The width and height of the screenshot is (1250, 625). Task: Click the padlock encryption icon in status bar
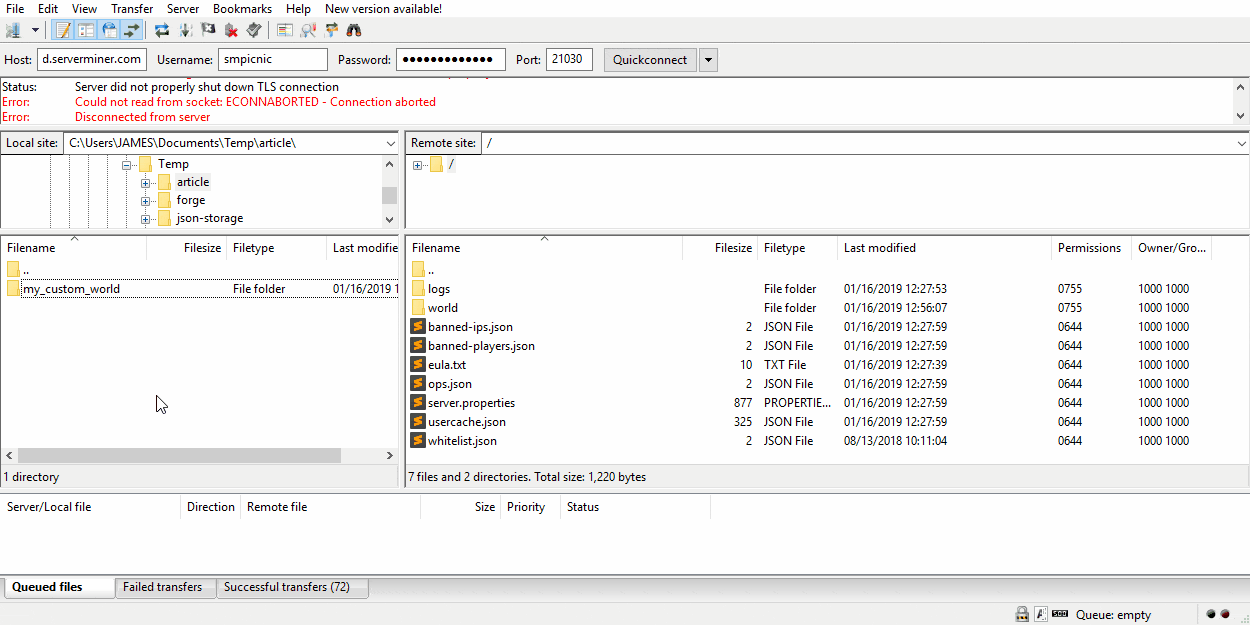pyautogui.click(x=1022, y=614)
